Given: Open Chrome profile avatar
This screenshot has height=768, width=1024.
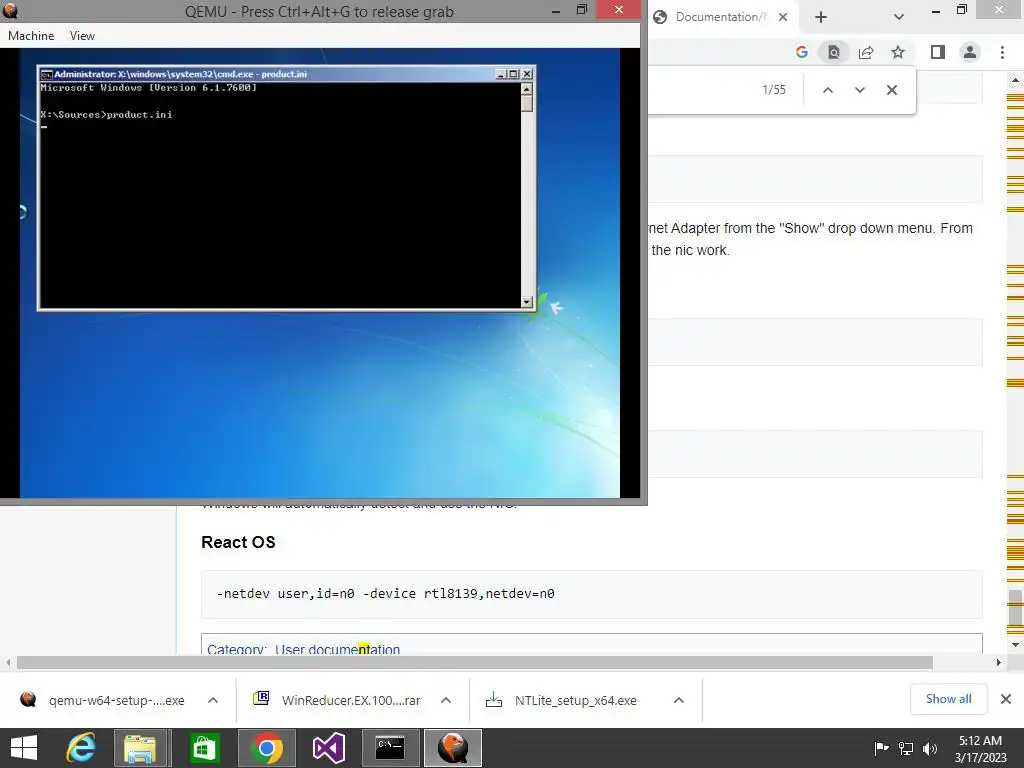Looking at the screenshot, I should (970, 52).
